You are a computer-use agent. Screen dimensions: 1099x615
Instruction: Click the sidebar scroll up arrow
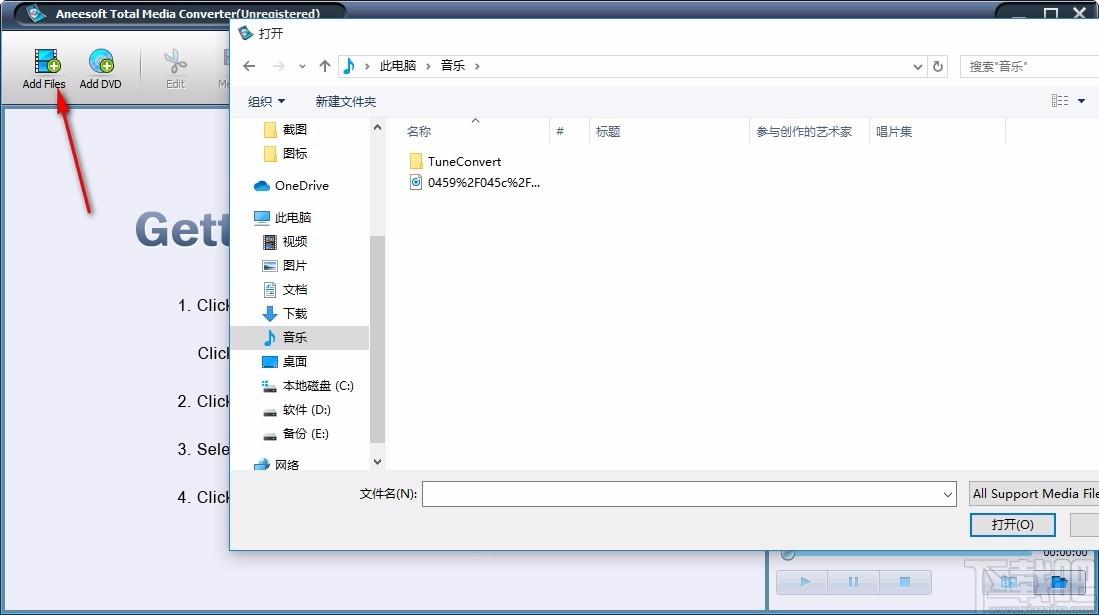coord(377,128)
